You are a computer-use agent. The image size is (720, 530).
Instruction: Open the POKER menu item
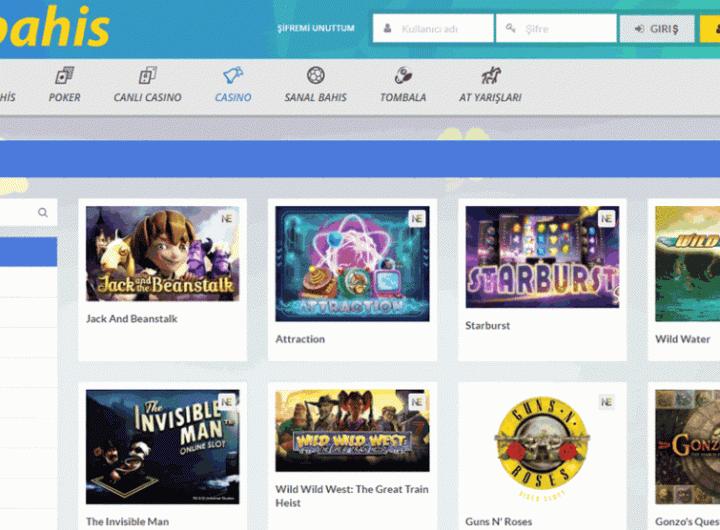(x=64, y=97)
